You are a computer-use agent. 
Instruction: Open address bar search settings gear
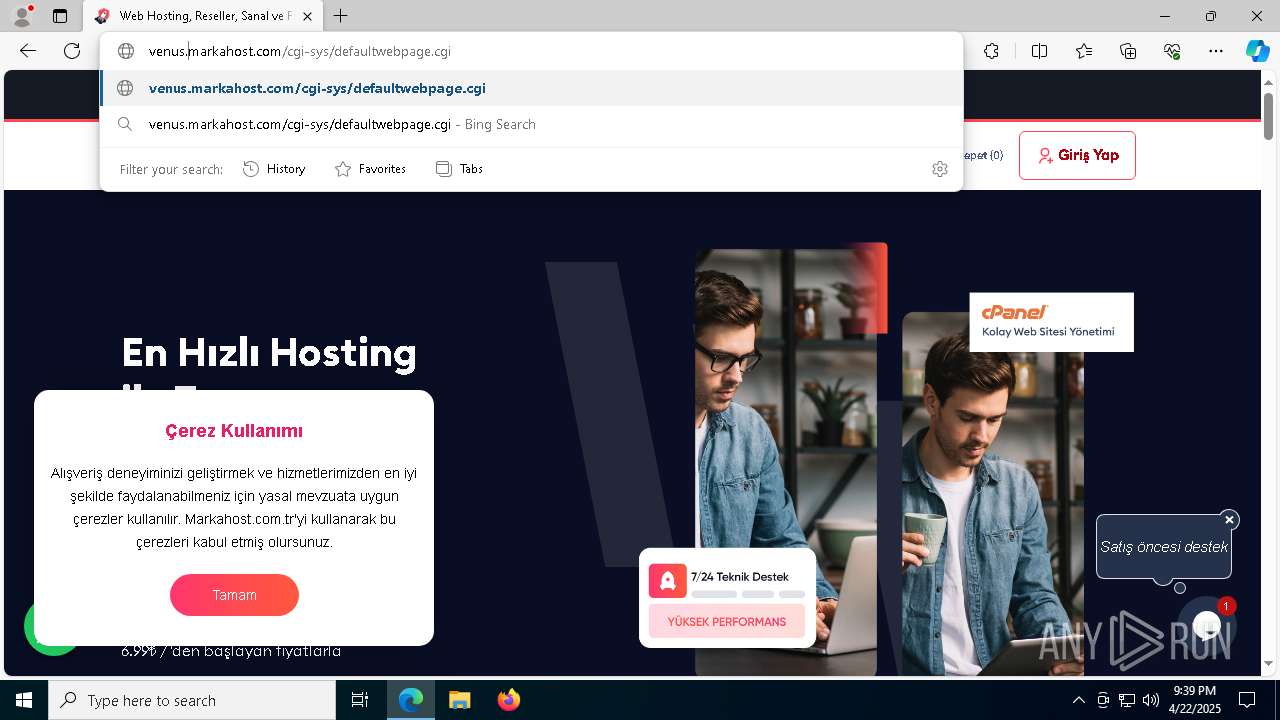(939, 169)
